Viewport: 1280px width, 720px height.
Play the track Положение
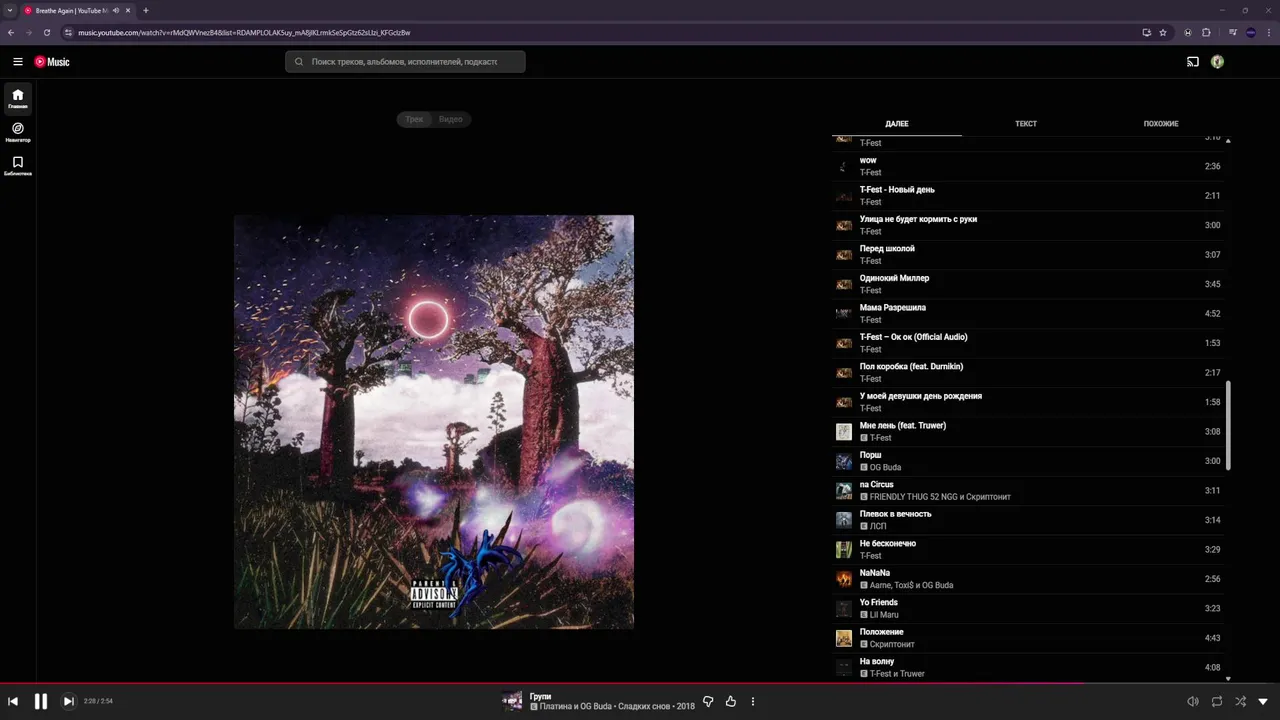point(1028,638)
